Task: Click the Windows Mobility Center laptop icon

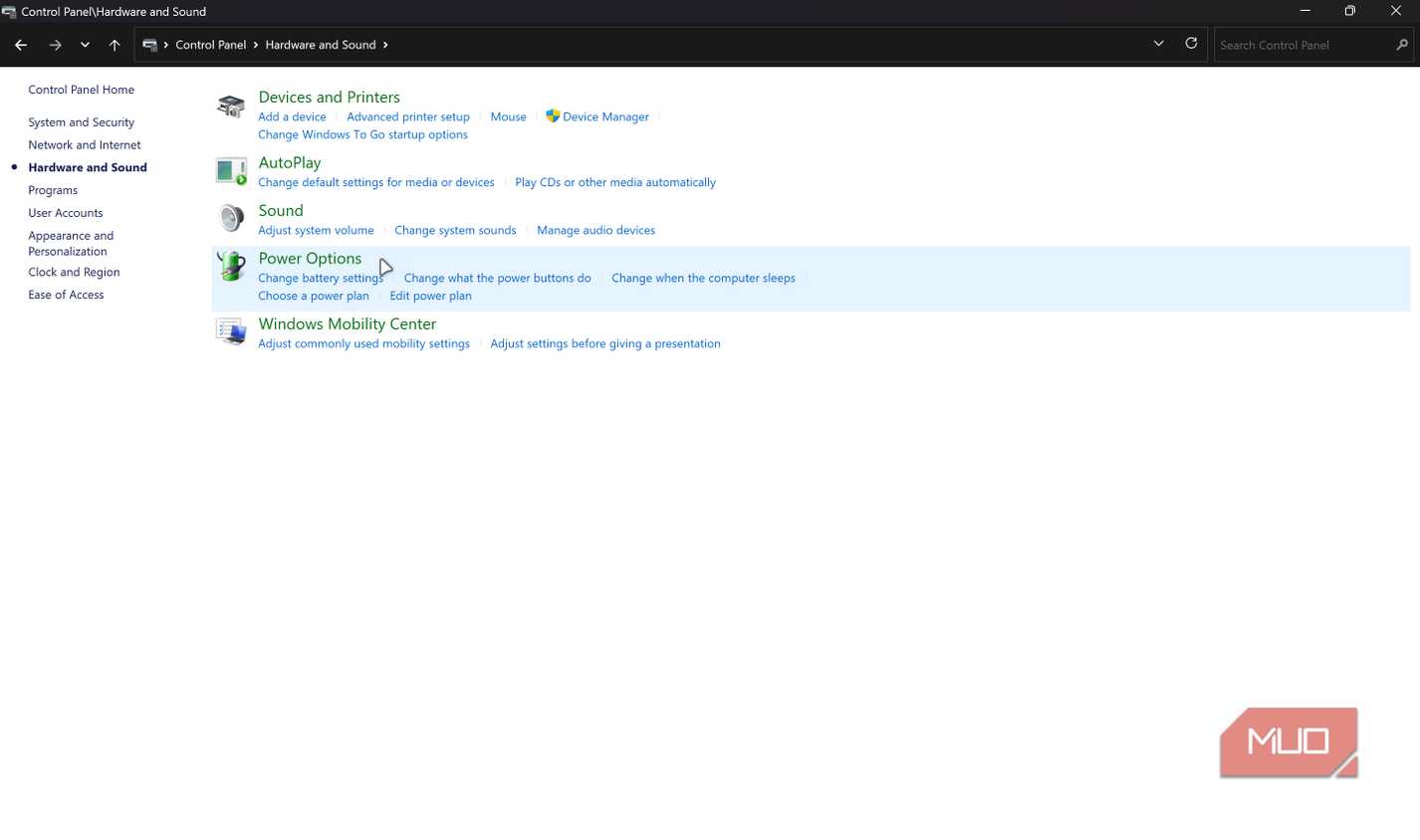Action: [x=231, y=331]
